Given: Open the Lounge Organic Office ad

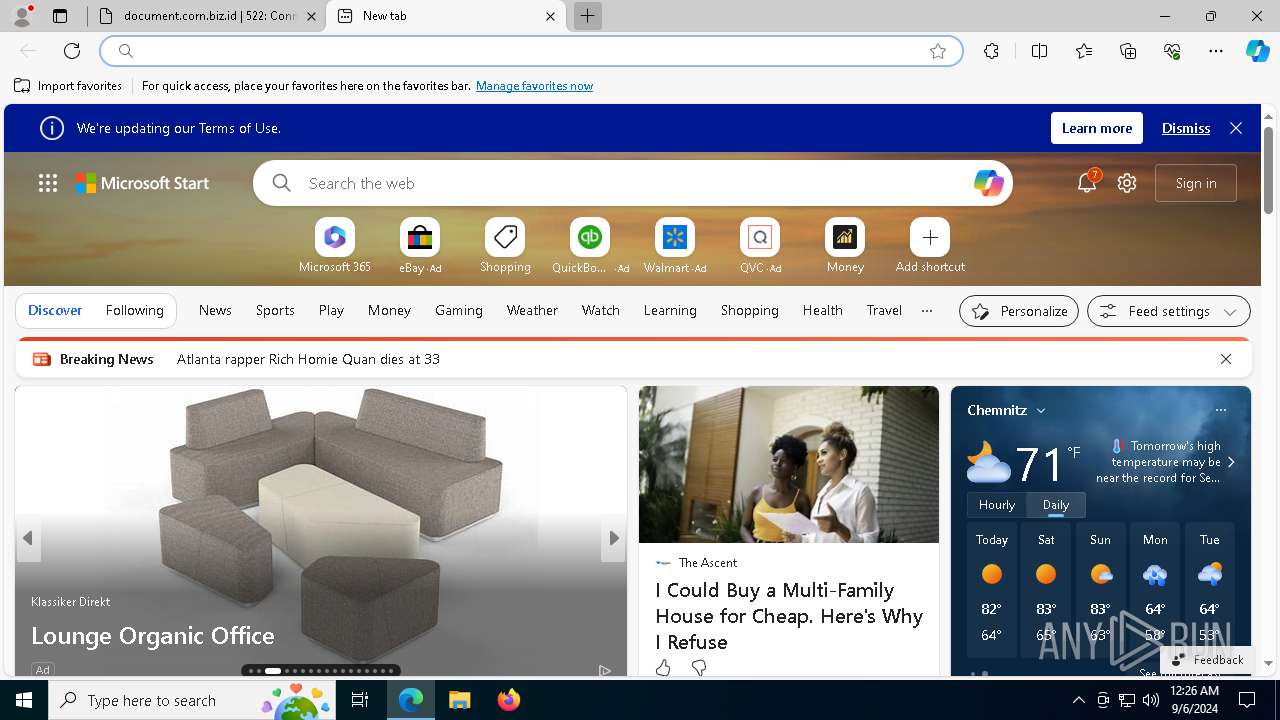Looking at the screenshot, I should [153, 636].
